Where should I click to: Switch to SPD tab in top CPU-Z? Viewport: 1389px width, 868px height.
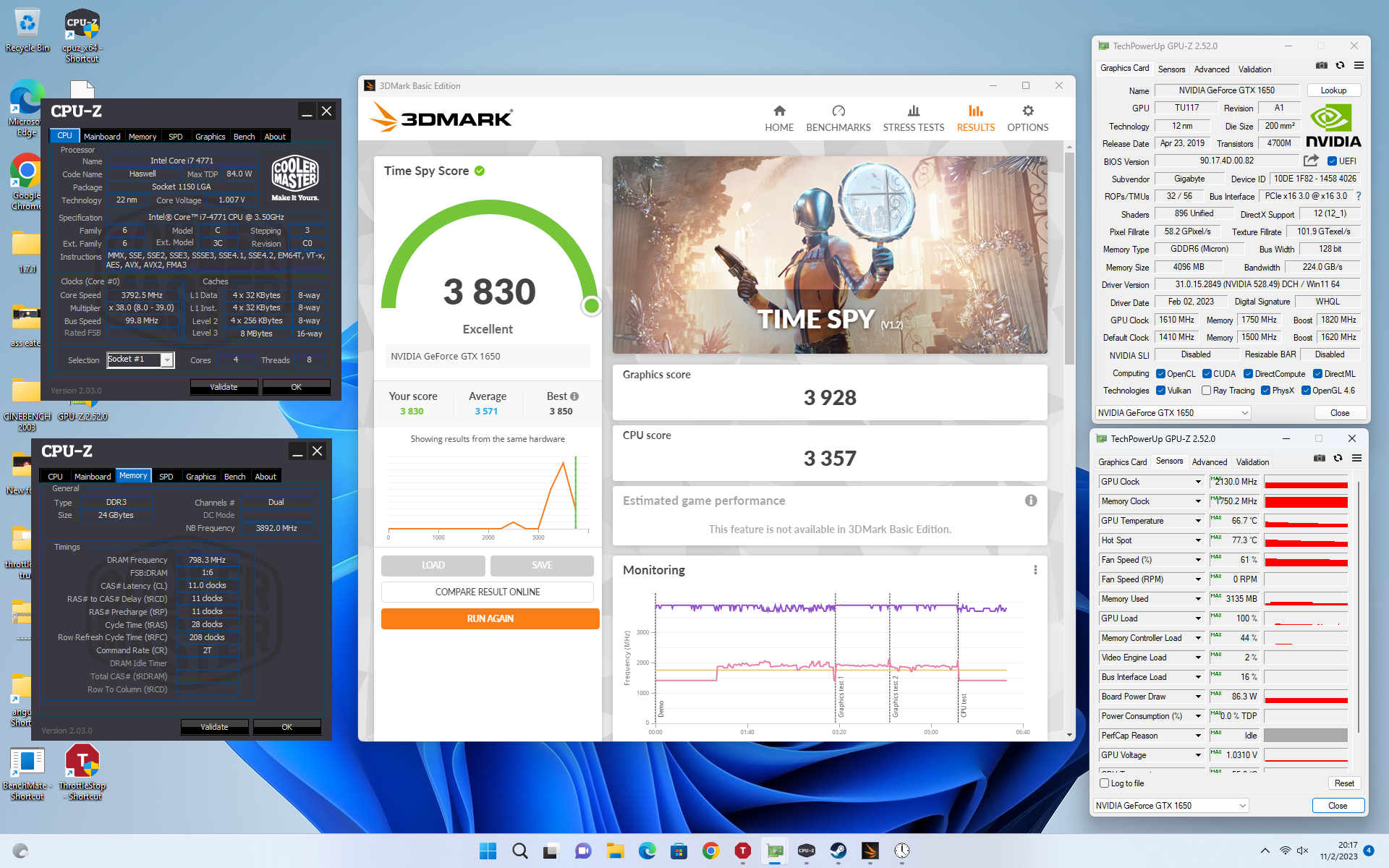click(x=175, y=137)
